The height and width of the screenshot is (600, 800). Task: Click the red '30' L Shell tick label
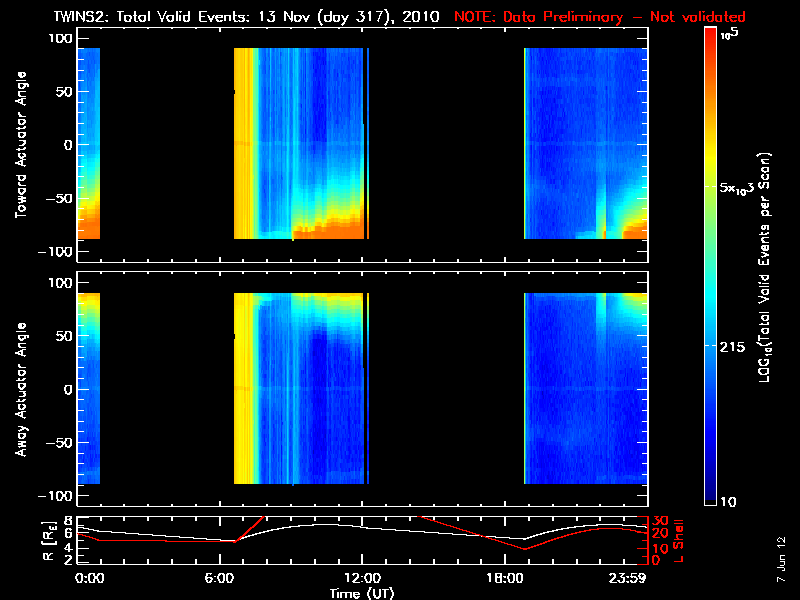[660, 521]
